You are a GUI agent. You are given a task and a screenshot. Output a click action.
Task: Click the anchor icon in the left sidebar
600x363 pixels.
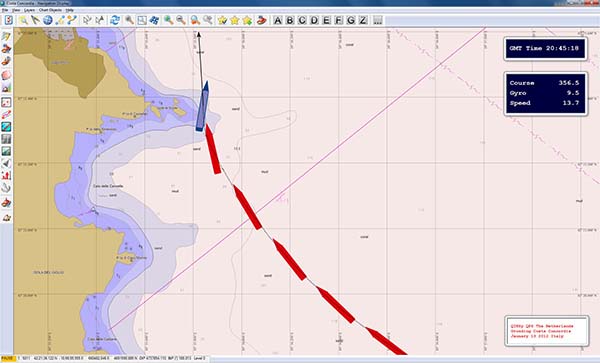click(6, 187)
